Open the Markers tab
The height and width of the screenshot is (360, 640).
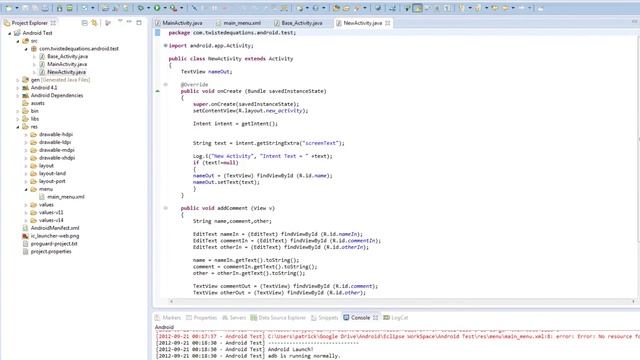click(168, 318)
